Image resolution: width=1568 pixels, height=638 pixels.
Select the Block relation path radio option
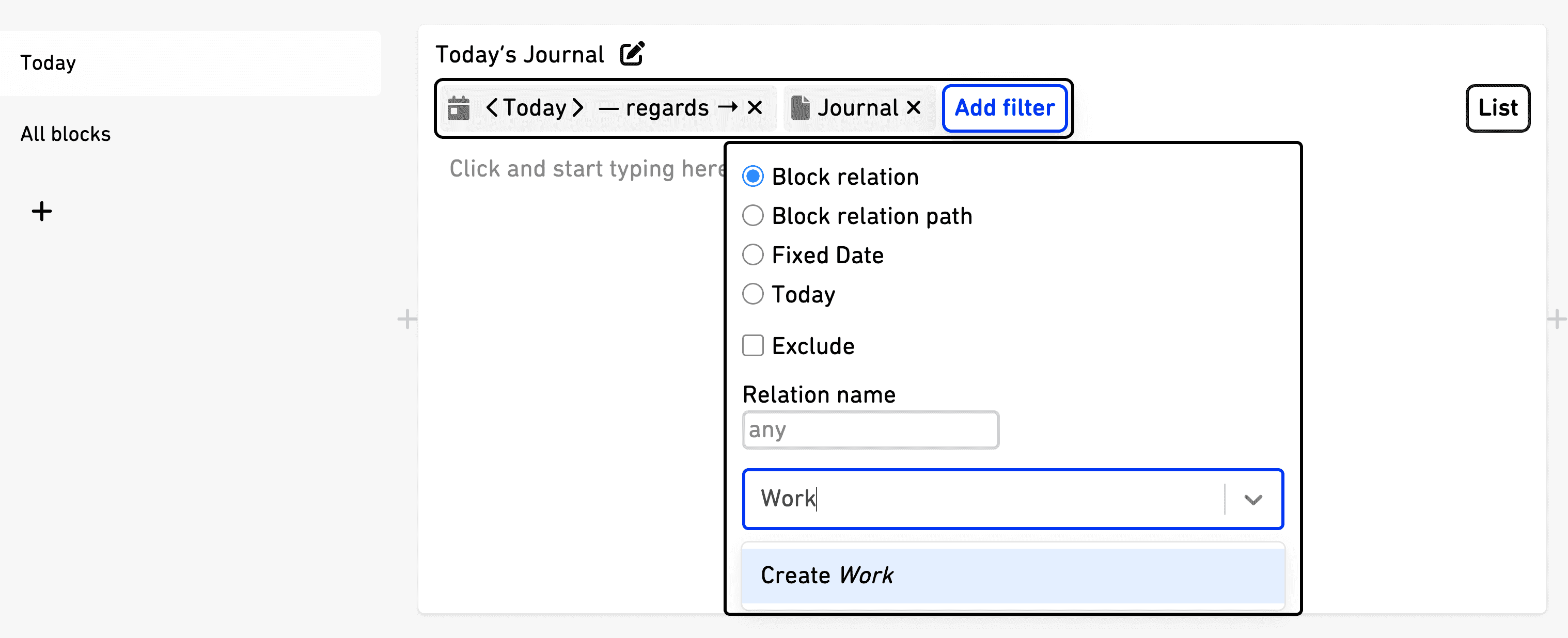pos(753,215)
